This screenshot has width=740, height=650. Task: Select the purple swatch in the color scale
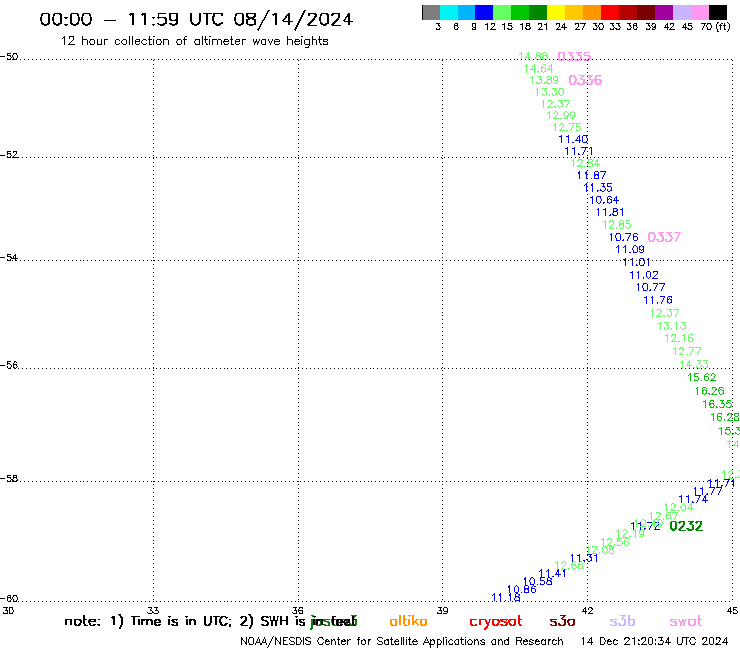(x=664, y=12)
